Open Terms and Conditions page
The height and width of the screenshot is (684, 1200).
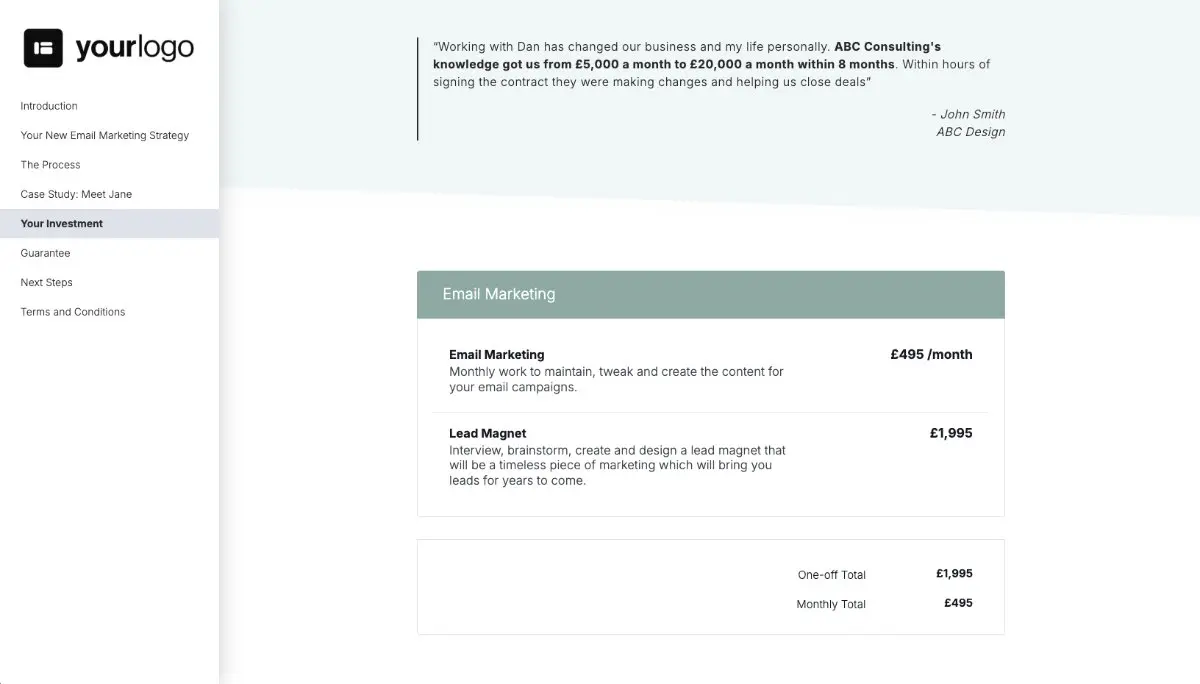pos(72,311)
